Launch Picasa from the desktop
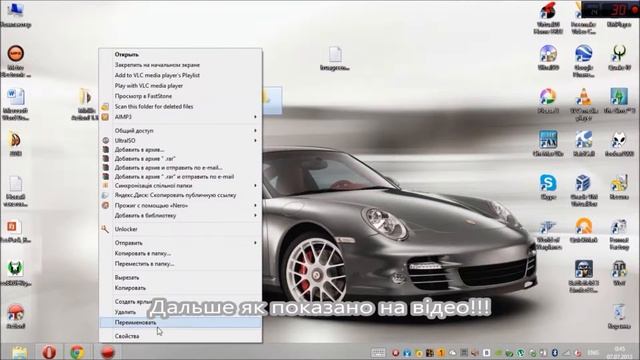This screenshot has height=360, width=640. tap(548, 101)
